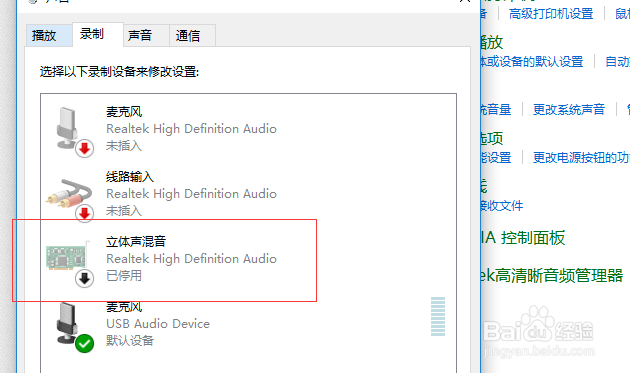Click the 已停用 status text
Viewport: 630px width, 373px height.
[124, 275]
